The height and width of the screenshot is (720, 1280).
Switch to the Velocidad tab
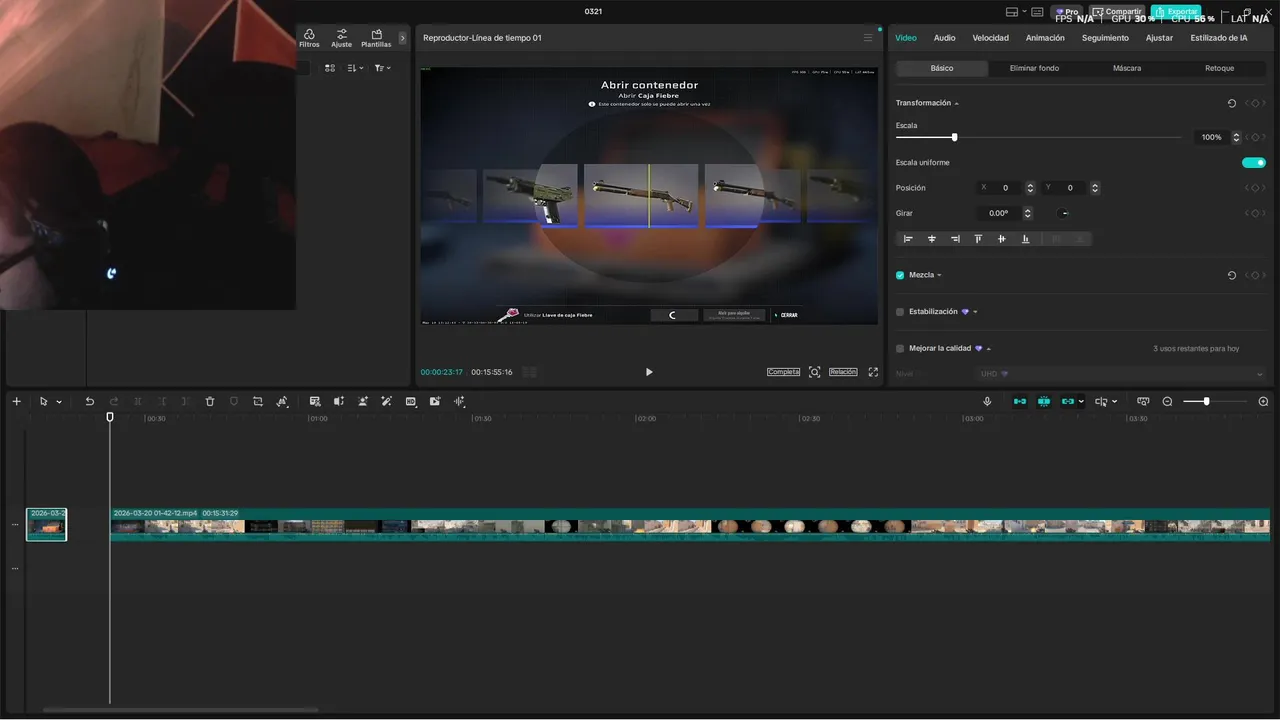click(x=990, y=38)
